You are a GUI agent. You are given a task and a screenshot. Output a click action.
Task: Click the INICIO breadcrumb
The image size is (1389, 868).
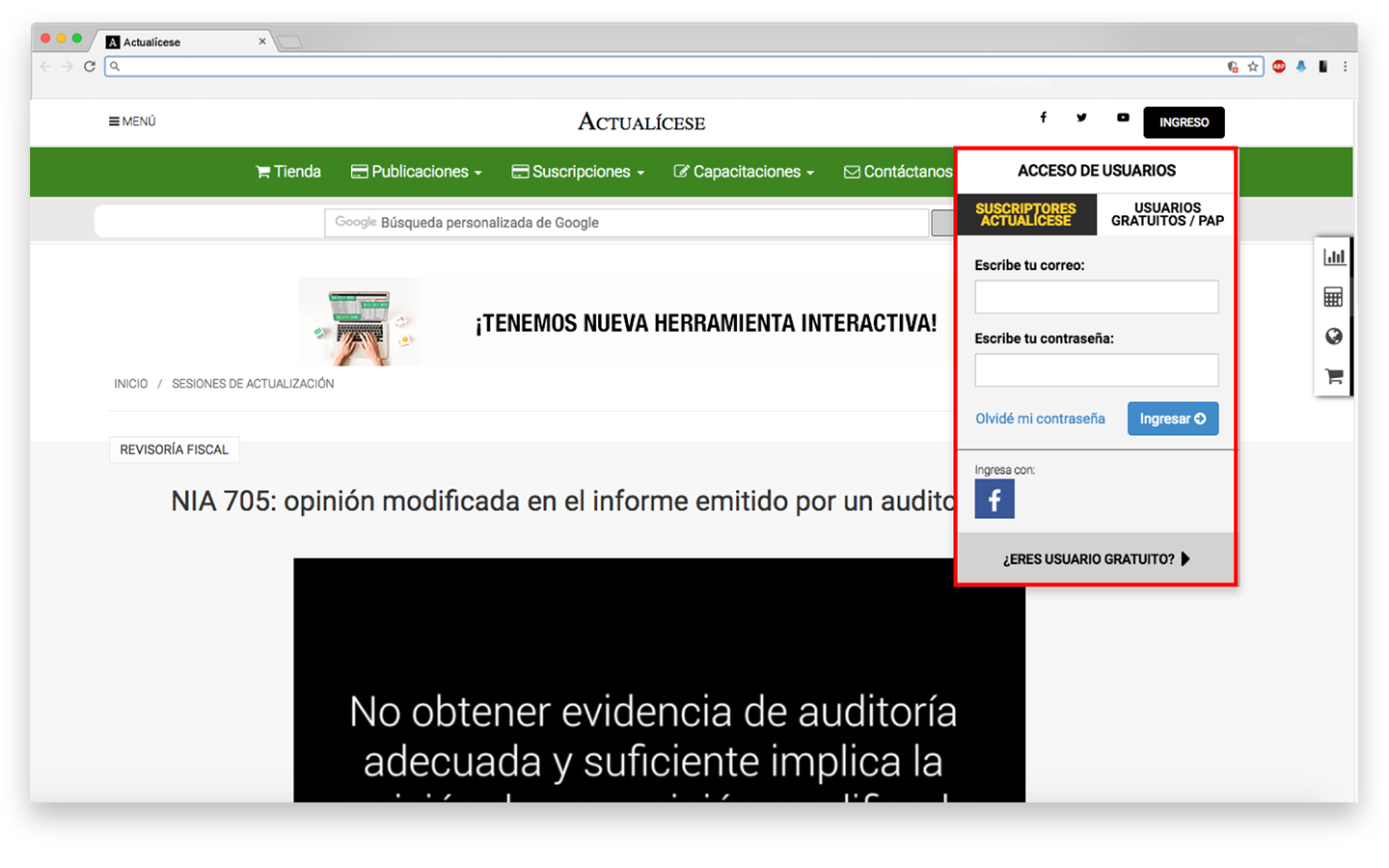[131, 384]
